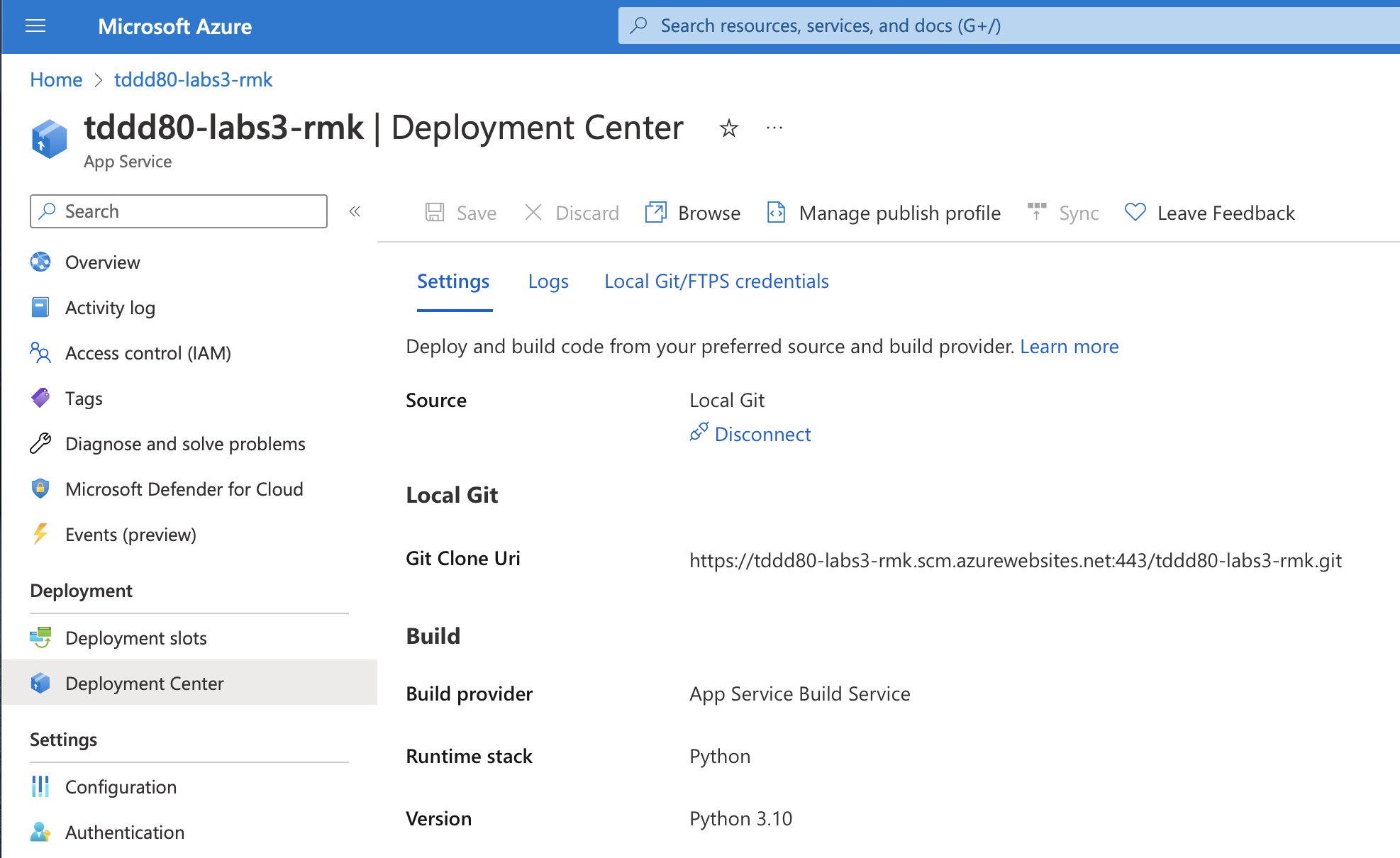The width and height of the screenshot is (1400, 858).
Task: Focus the global resource search box
Action: [1009, 26]
